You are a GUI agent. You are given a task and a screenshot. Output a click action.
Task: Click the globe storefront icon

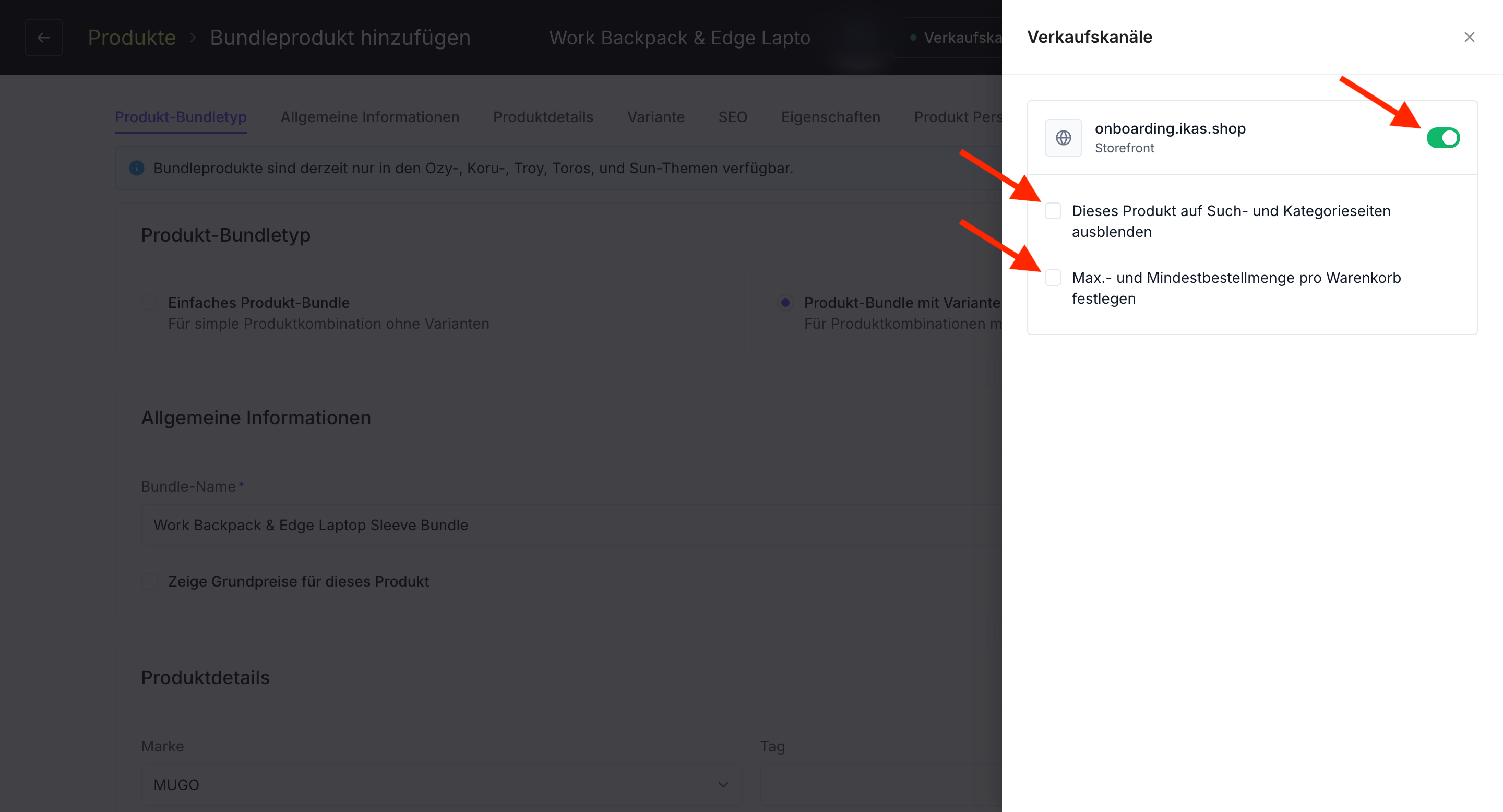1063,138
